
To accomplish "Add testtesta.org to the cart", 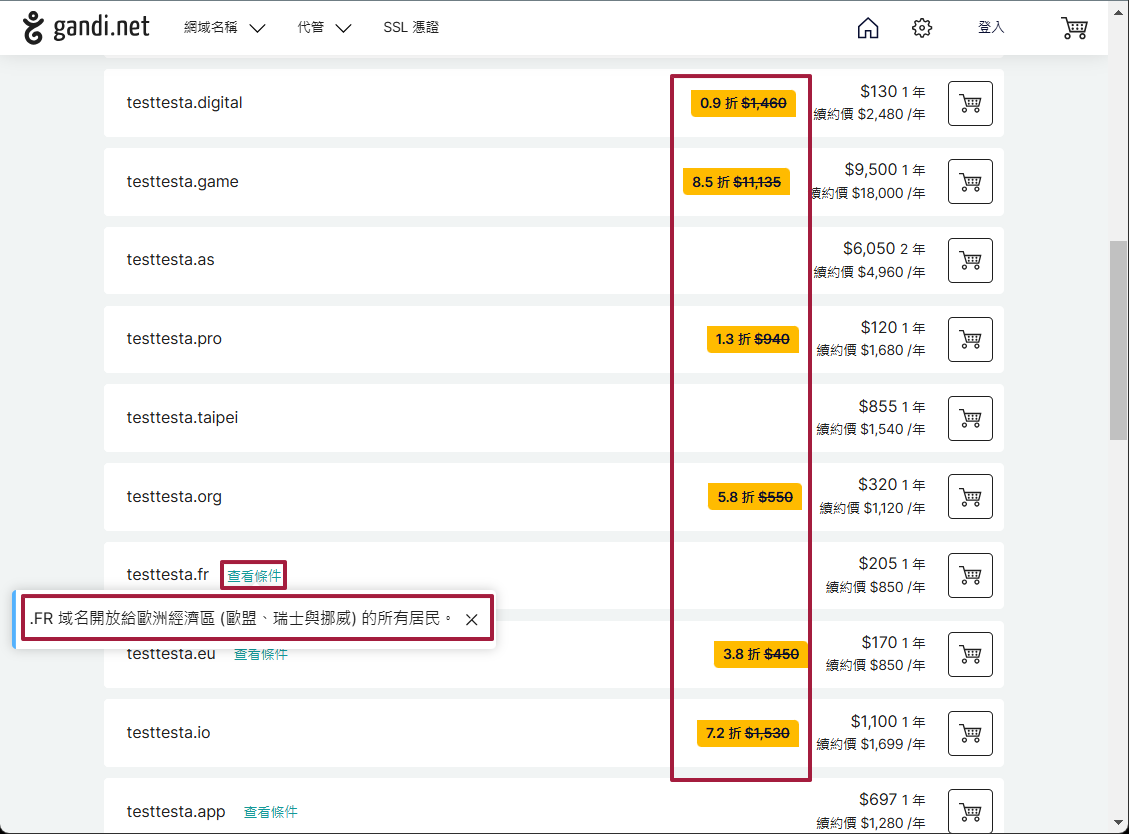I will tap(969, 496).
